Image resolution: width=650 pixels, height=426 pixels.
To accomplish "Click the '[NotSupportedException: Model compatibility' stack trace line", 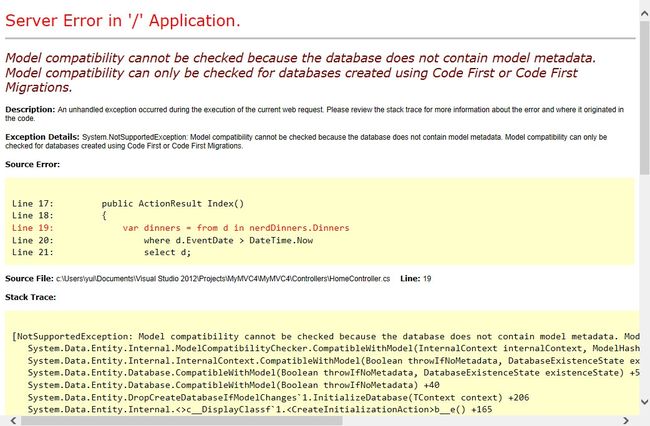I will coord(326,336).
